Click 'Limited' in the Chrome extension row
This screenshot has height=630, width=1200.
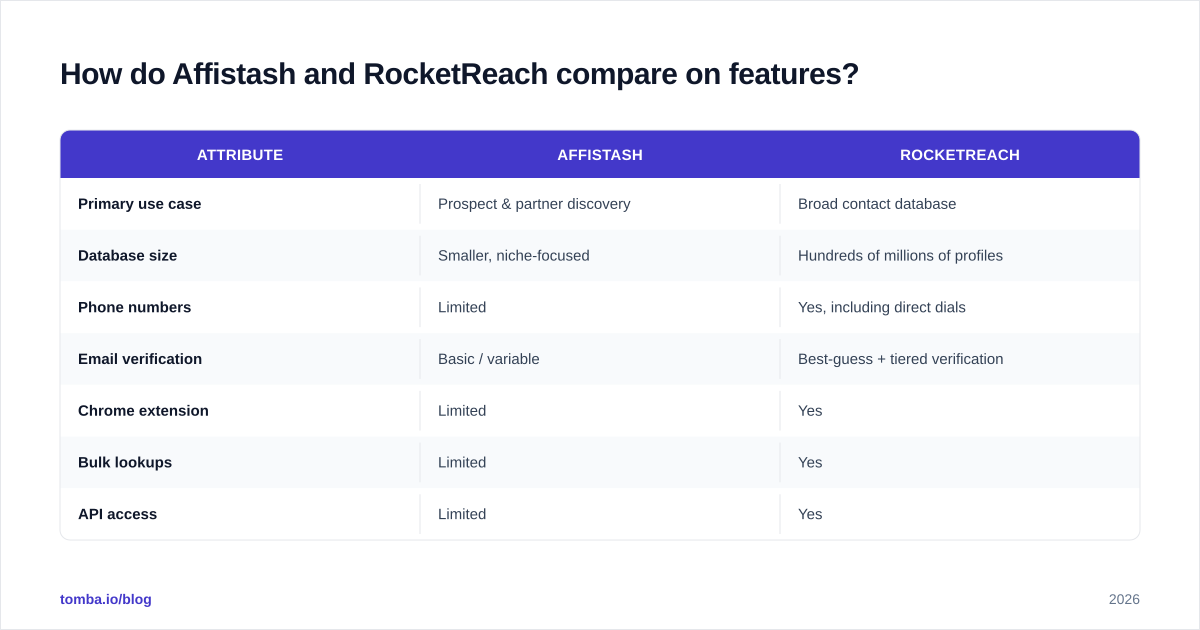click(462, 411)
